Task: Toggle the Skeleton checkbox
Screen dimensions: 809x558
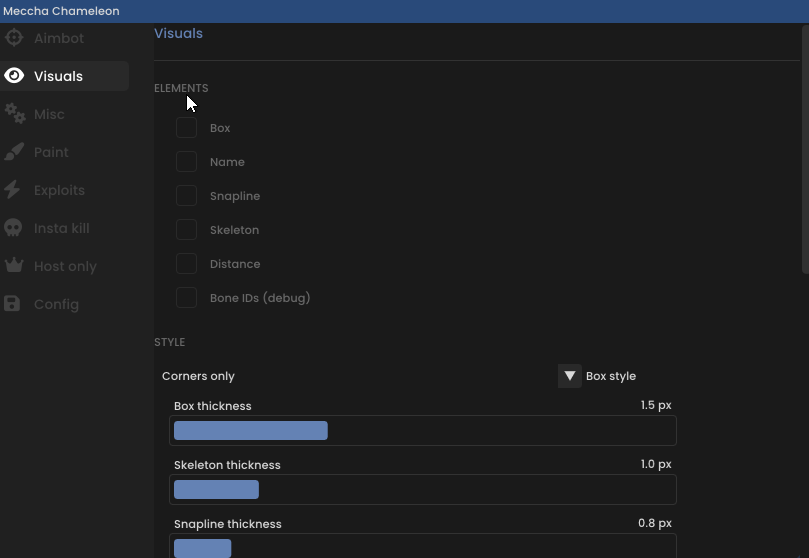Action: click(x=186, y=229)
